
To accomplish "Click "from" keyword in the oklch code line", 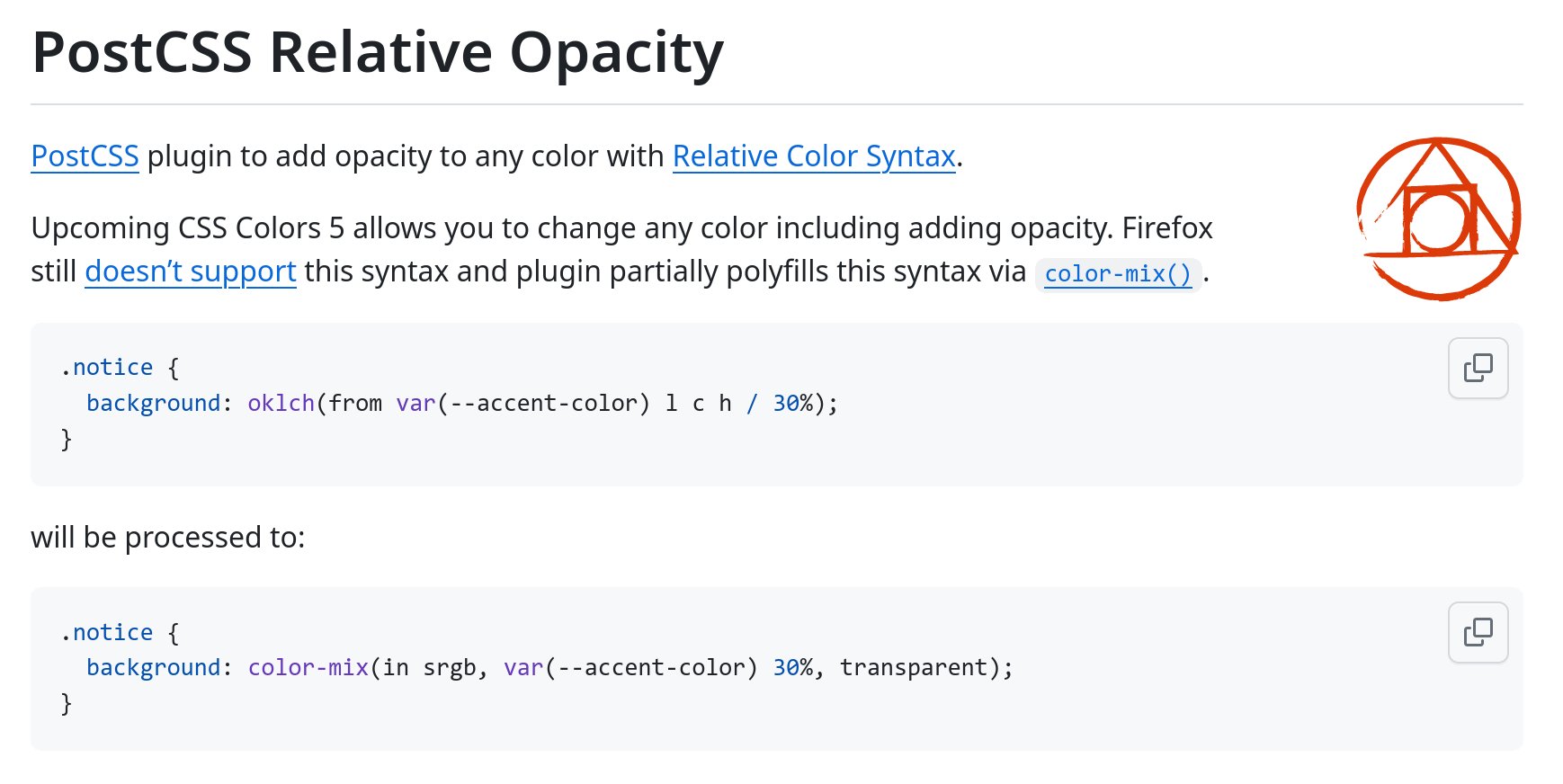I will [355, 404].
